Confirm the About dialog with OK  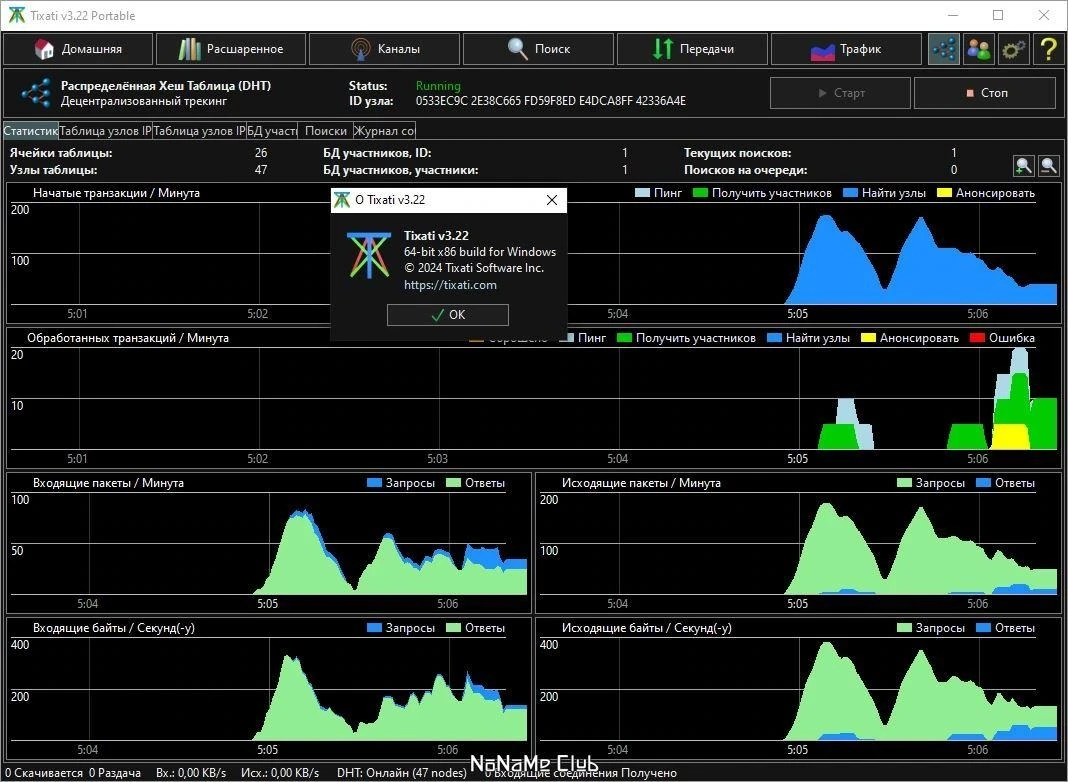(447, 315)
